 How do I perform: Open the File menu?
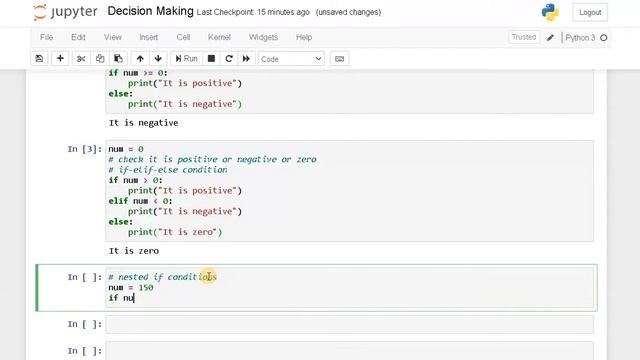point(47,37)
